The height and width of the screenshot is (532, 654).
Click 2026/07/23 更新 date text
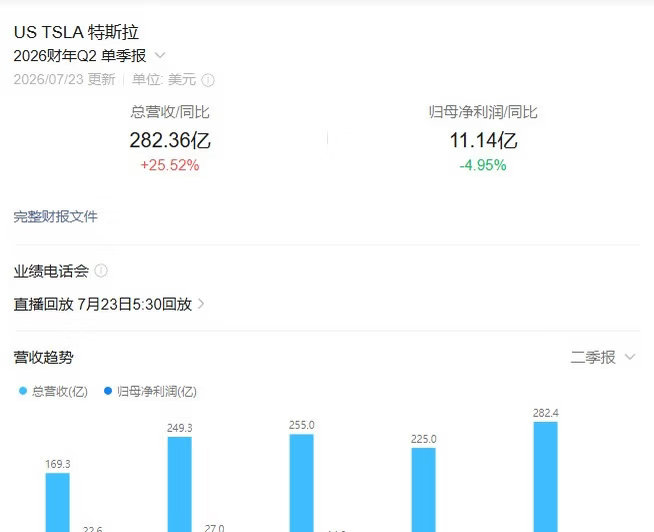[x=64, y=79]
